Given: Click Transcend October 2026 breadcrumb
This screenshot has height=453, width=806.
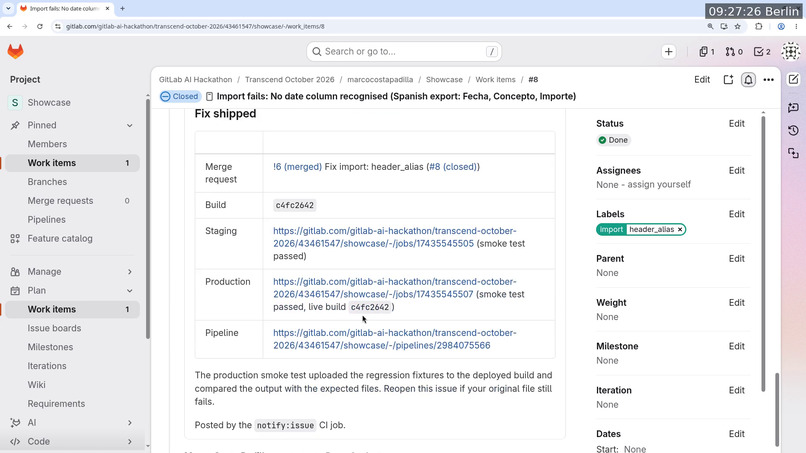Looking at the screenshot, I should click(x=289, y=80).
